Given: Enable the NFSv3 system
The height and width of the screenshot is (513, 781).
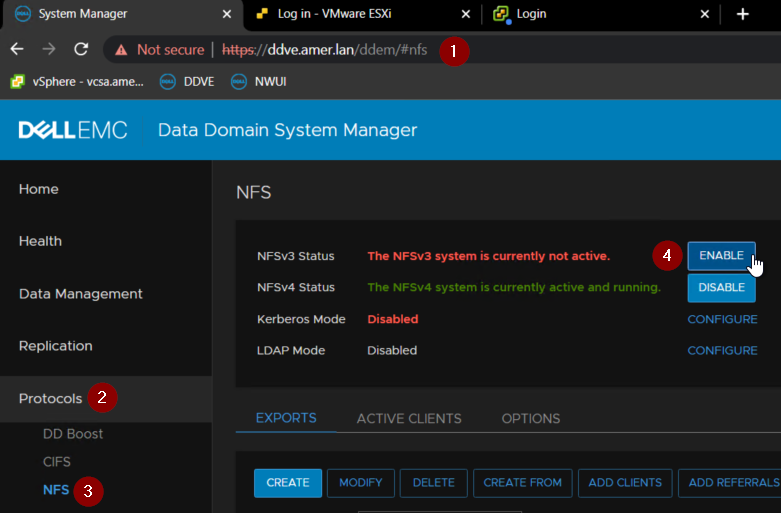Looking at the screenshot, I should click(x=720, y=256).
